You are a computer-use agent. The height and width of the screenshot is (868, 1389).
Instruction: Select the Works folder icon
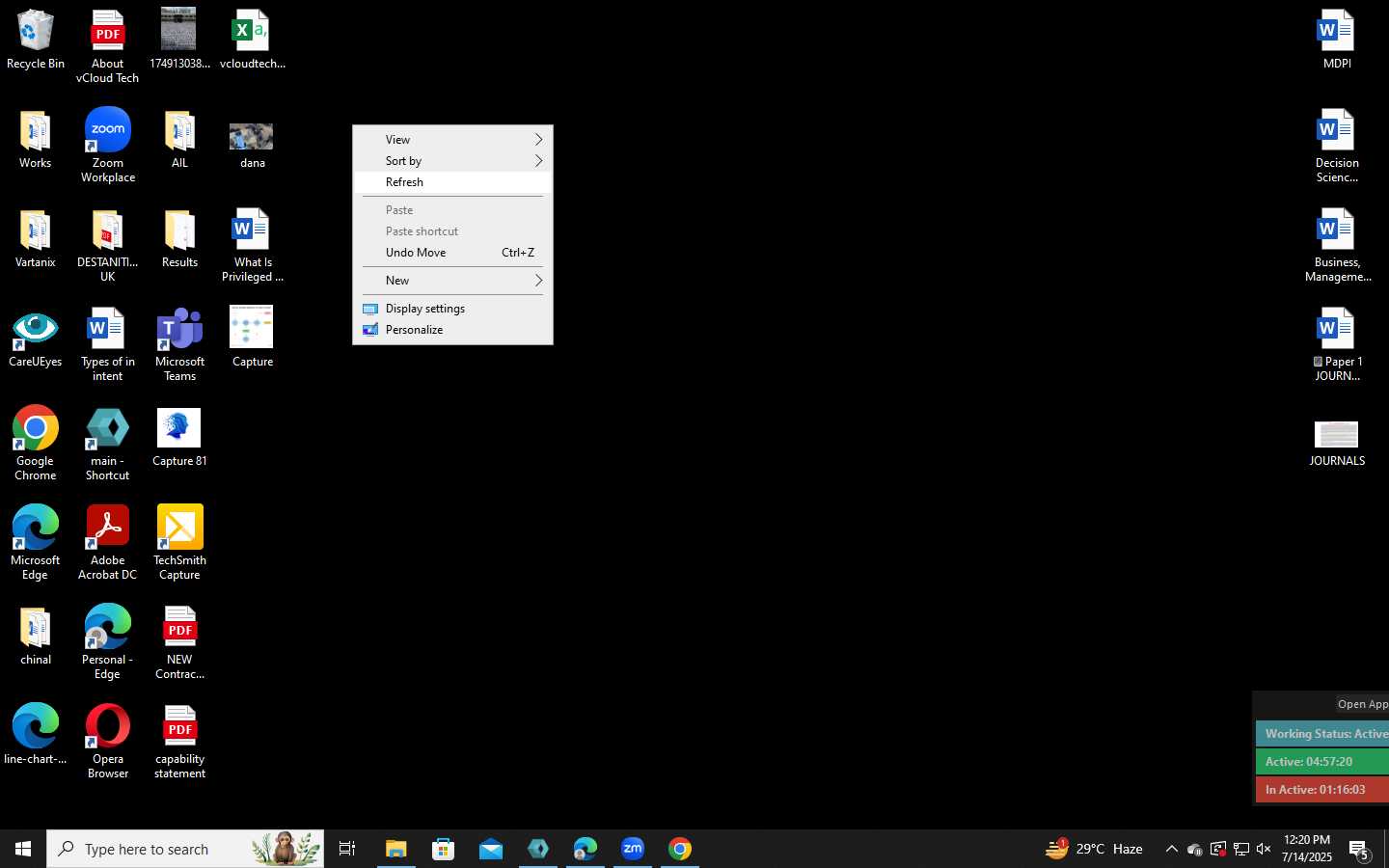[x=36, y=140]
